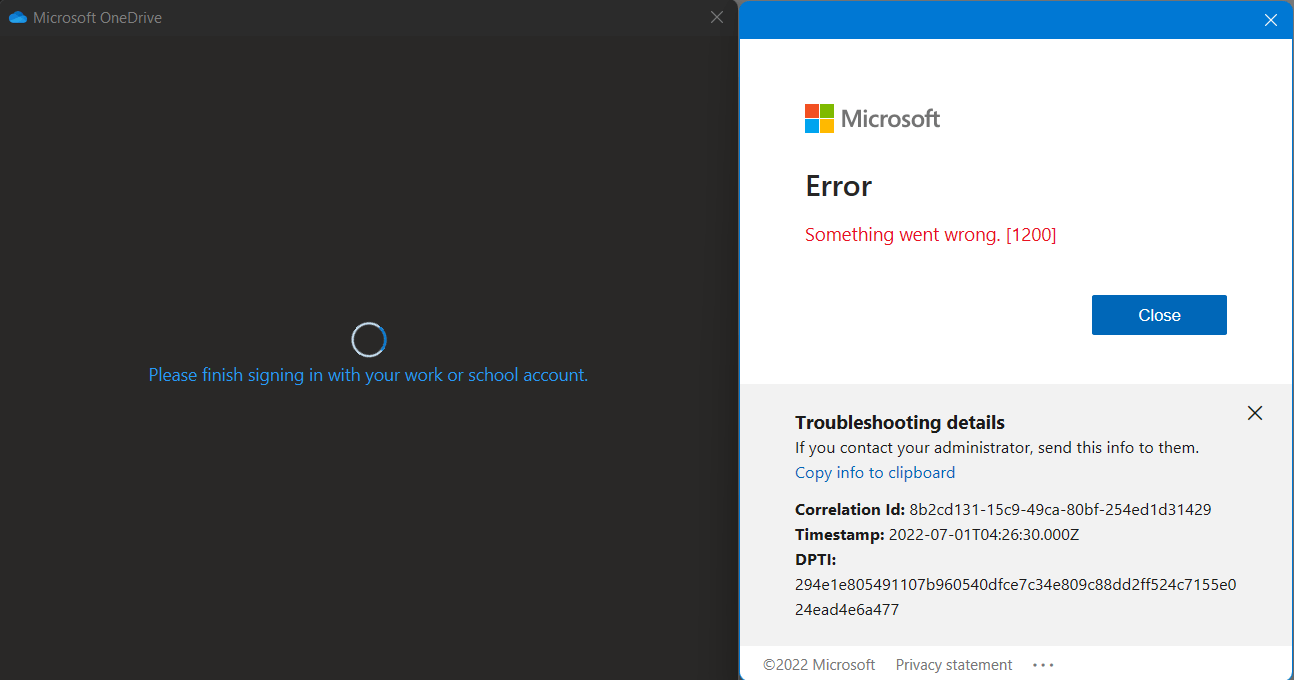Select the DPTI hash value

pos(1015,597)
